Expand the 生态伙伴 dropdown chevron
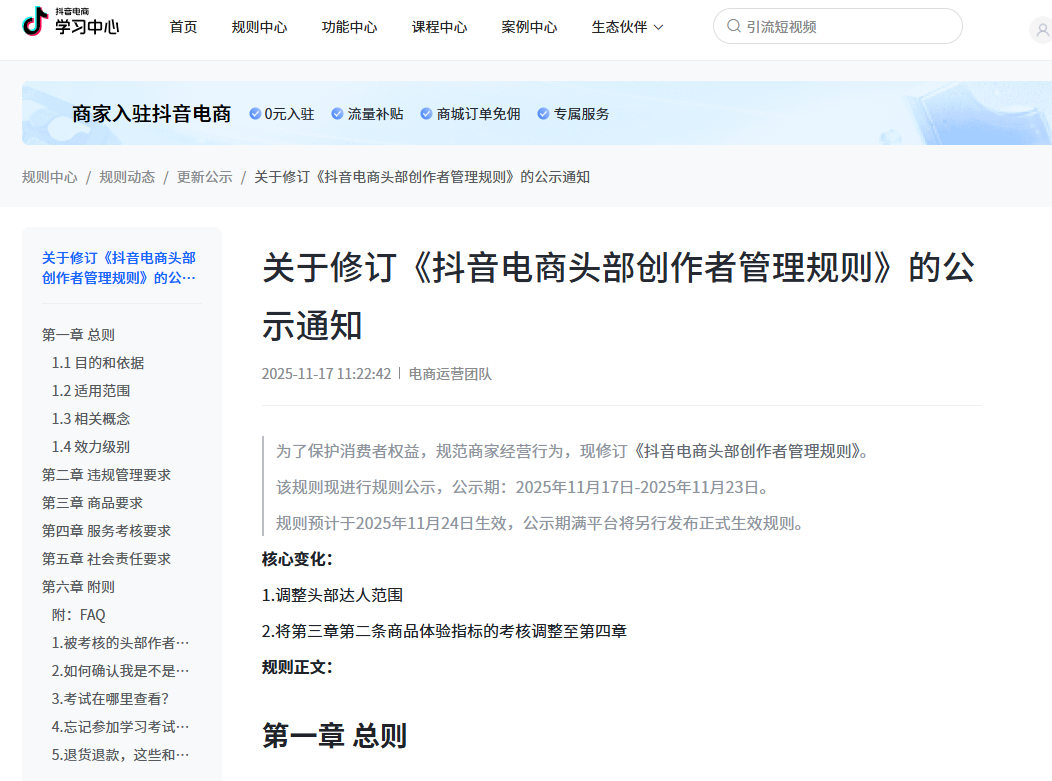This screenshot has height=781, width=1052. [659, 28]
